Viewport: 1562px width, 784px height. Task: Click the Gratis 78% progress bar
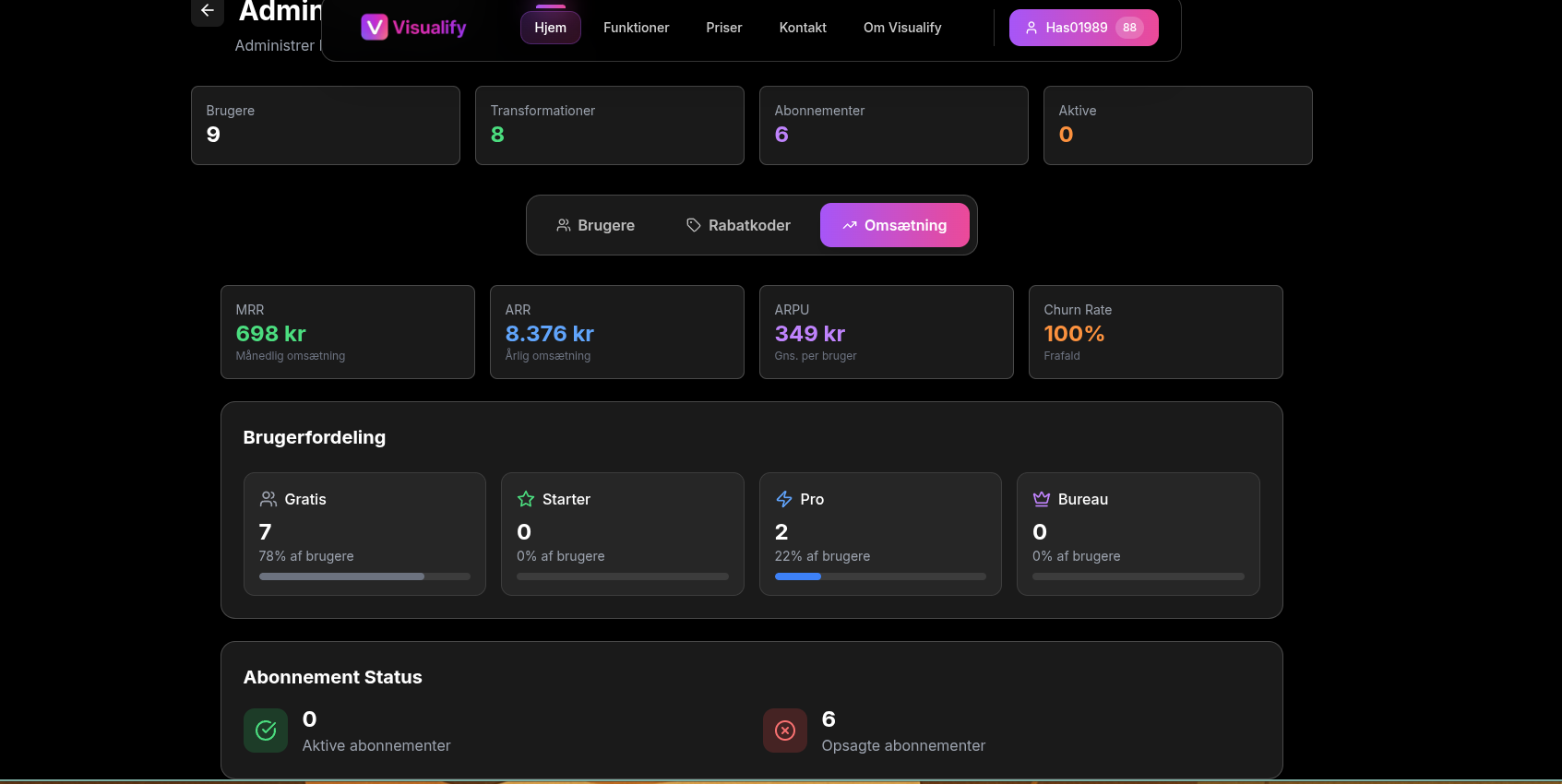coord(364,576)
